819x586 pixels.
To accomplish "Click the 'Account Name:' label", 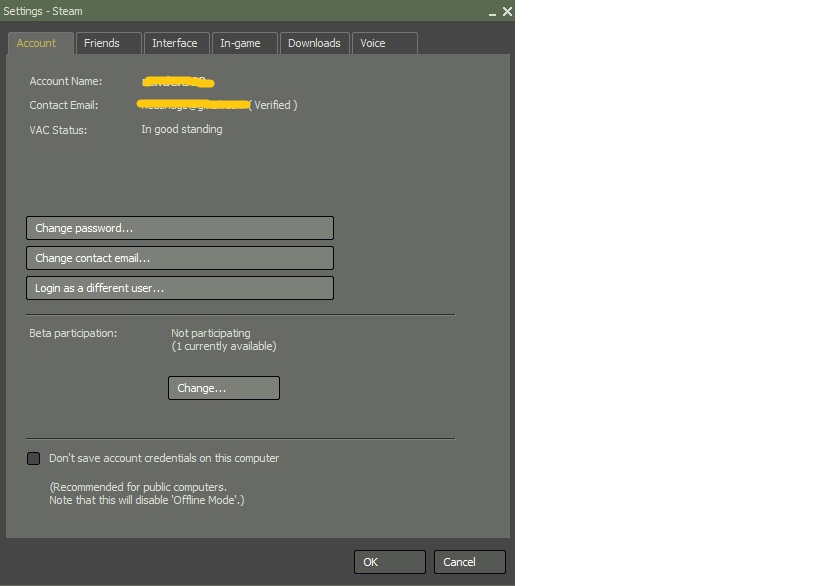I will click(x=66, y=81).
